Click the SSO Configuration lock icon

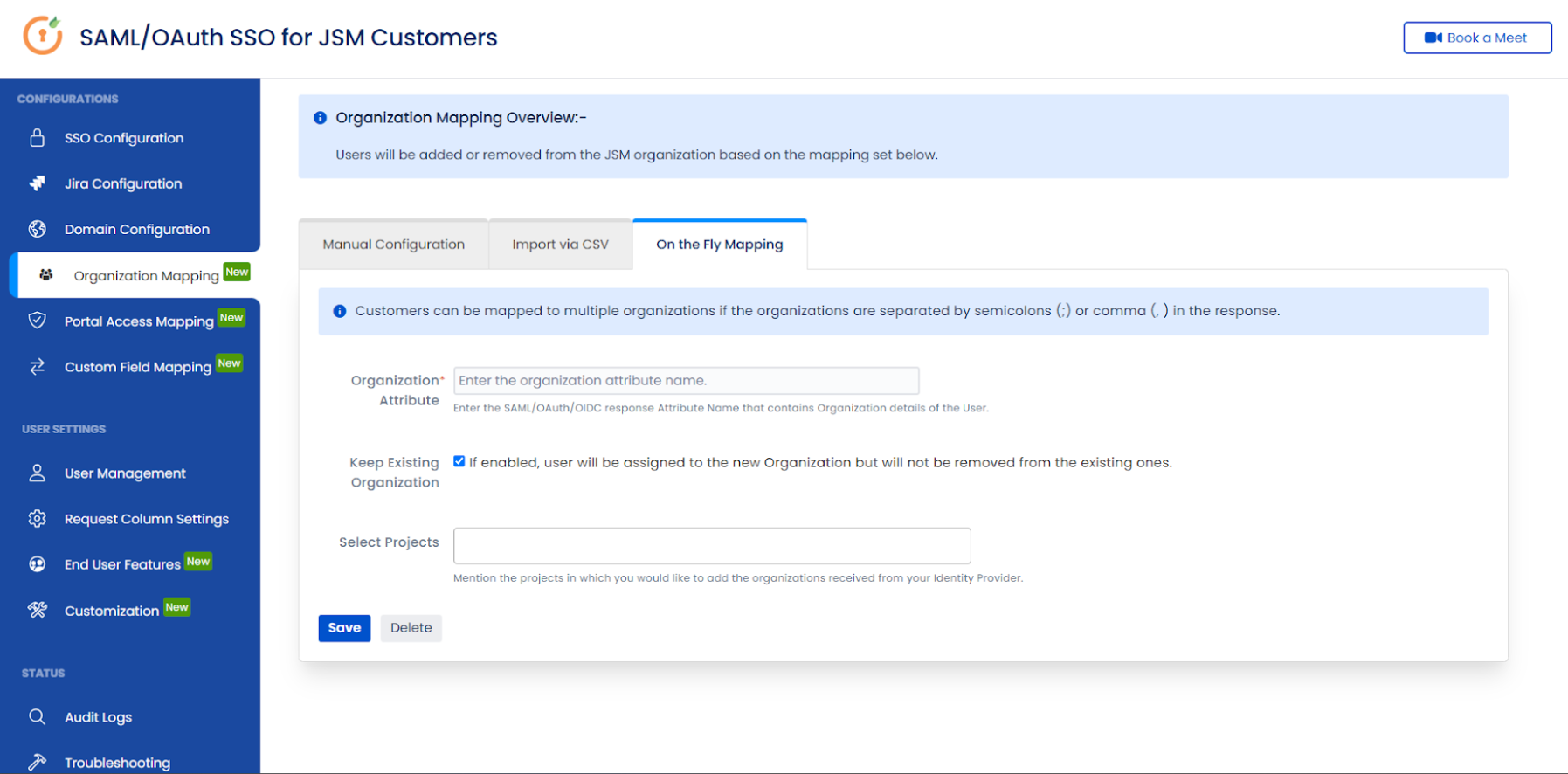[37, 138]
